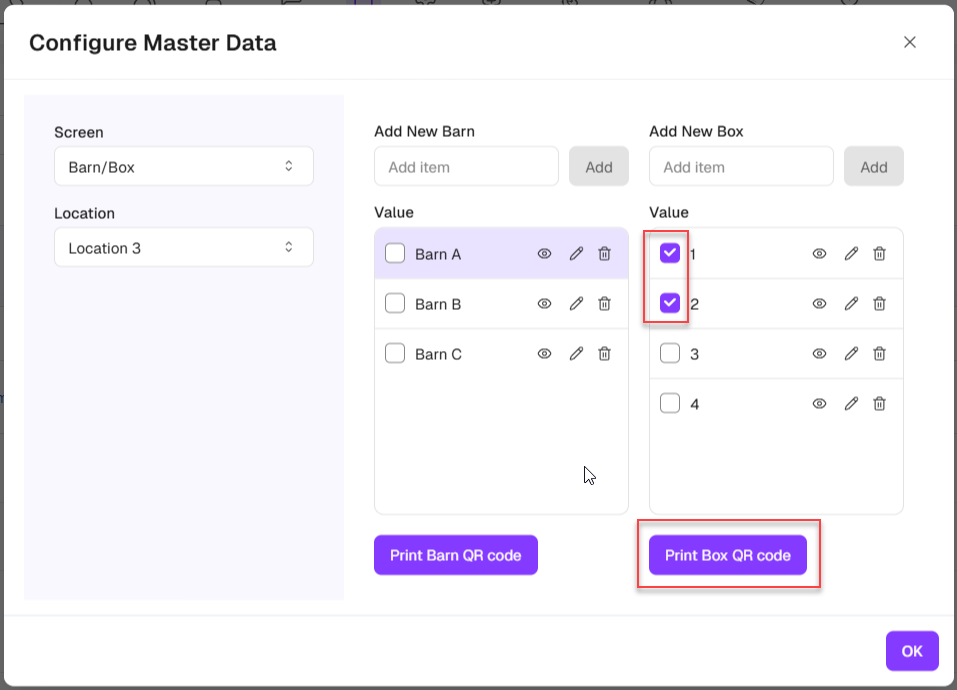The width and height of the screenshot is (957, 690).
Task: Open the Screen dropdown showing Barn/Box
Action: tap(184, 167)
